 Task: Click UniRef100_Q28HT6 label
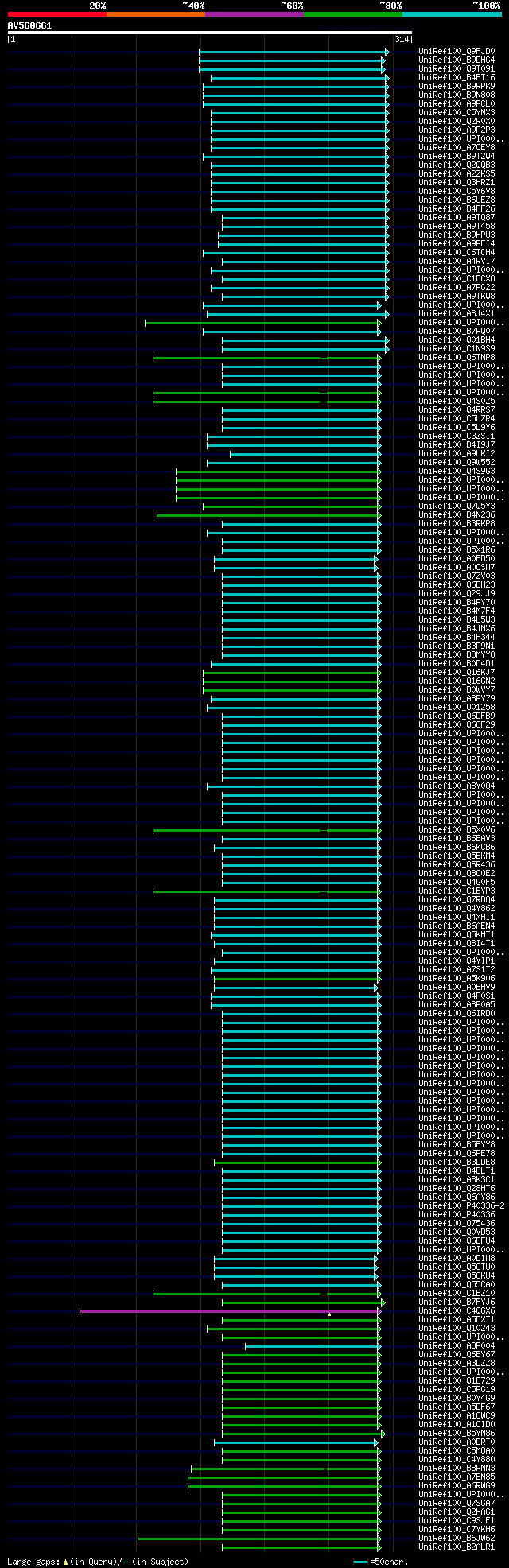(457, 1188)
